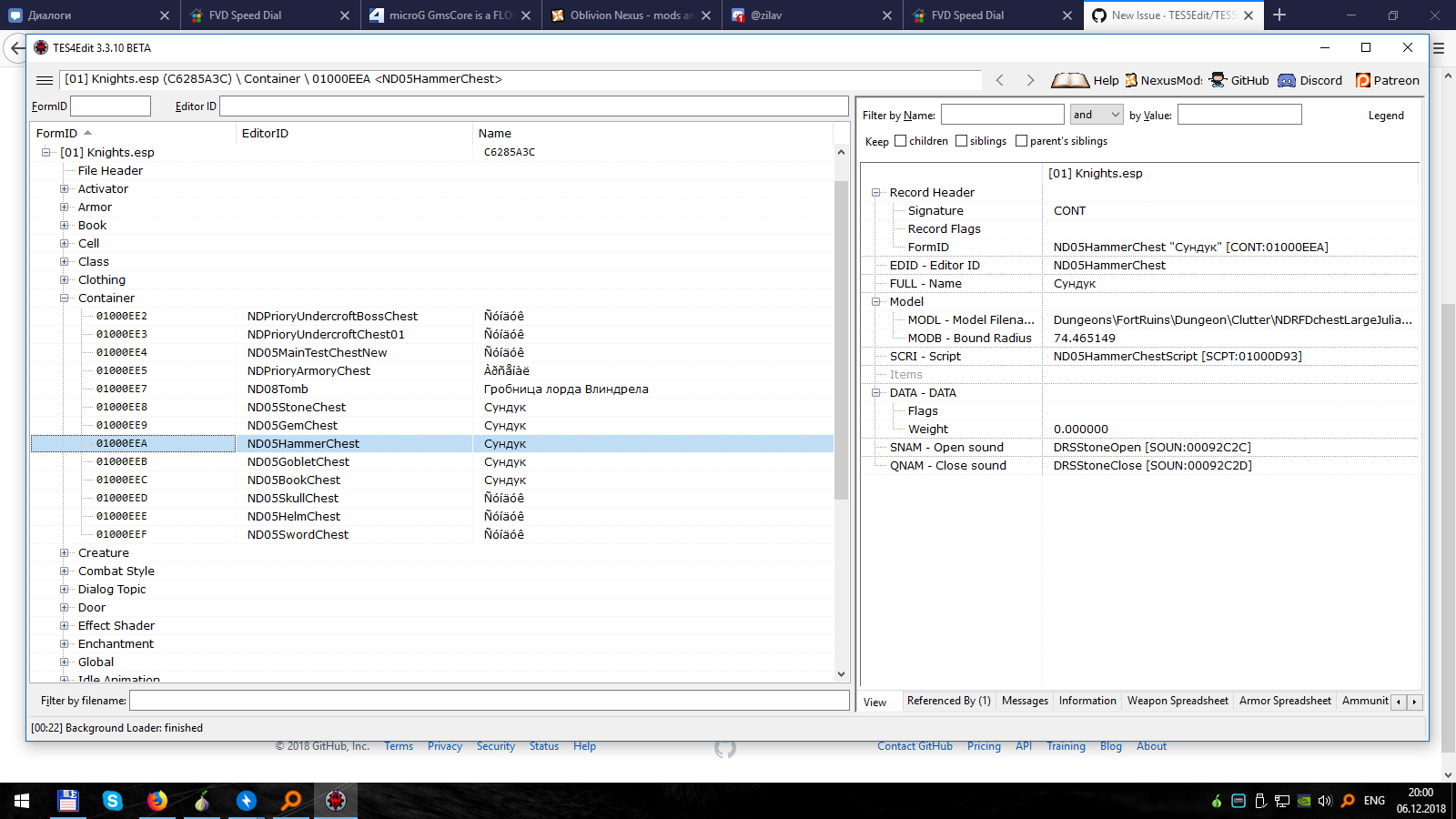
Task: Sort by the FormID column header
Action: click(x=134, y=133)
